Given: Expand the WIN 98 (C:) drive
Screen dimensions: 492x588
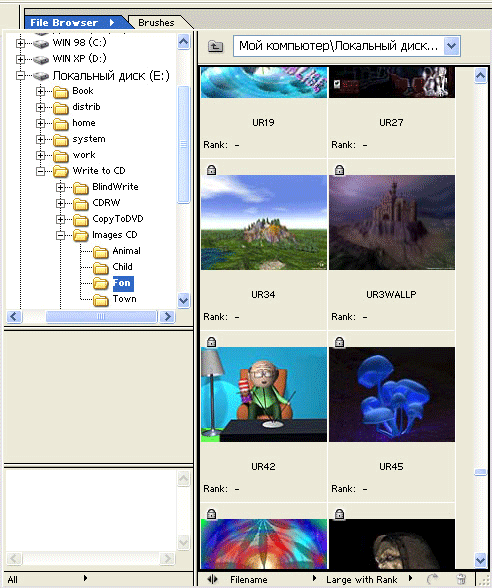Looking at the screenshot, I should [20, 43].
